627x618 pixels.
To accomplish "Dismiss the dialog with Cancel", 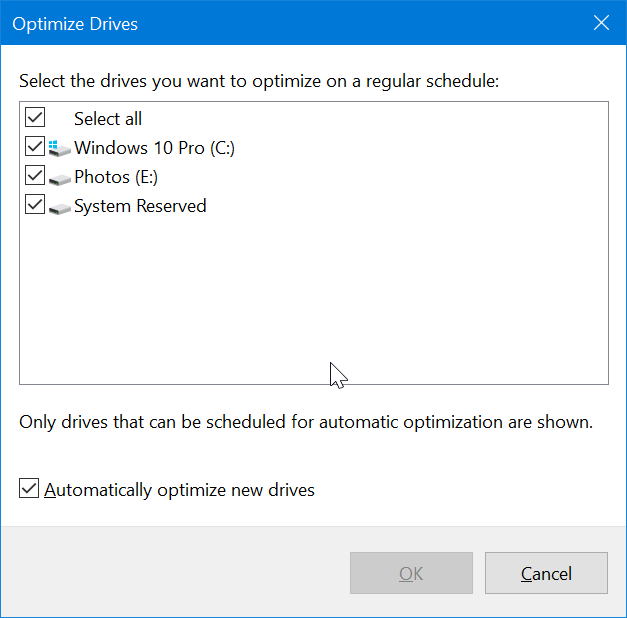I will (x=546, y=573).
